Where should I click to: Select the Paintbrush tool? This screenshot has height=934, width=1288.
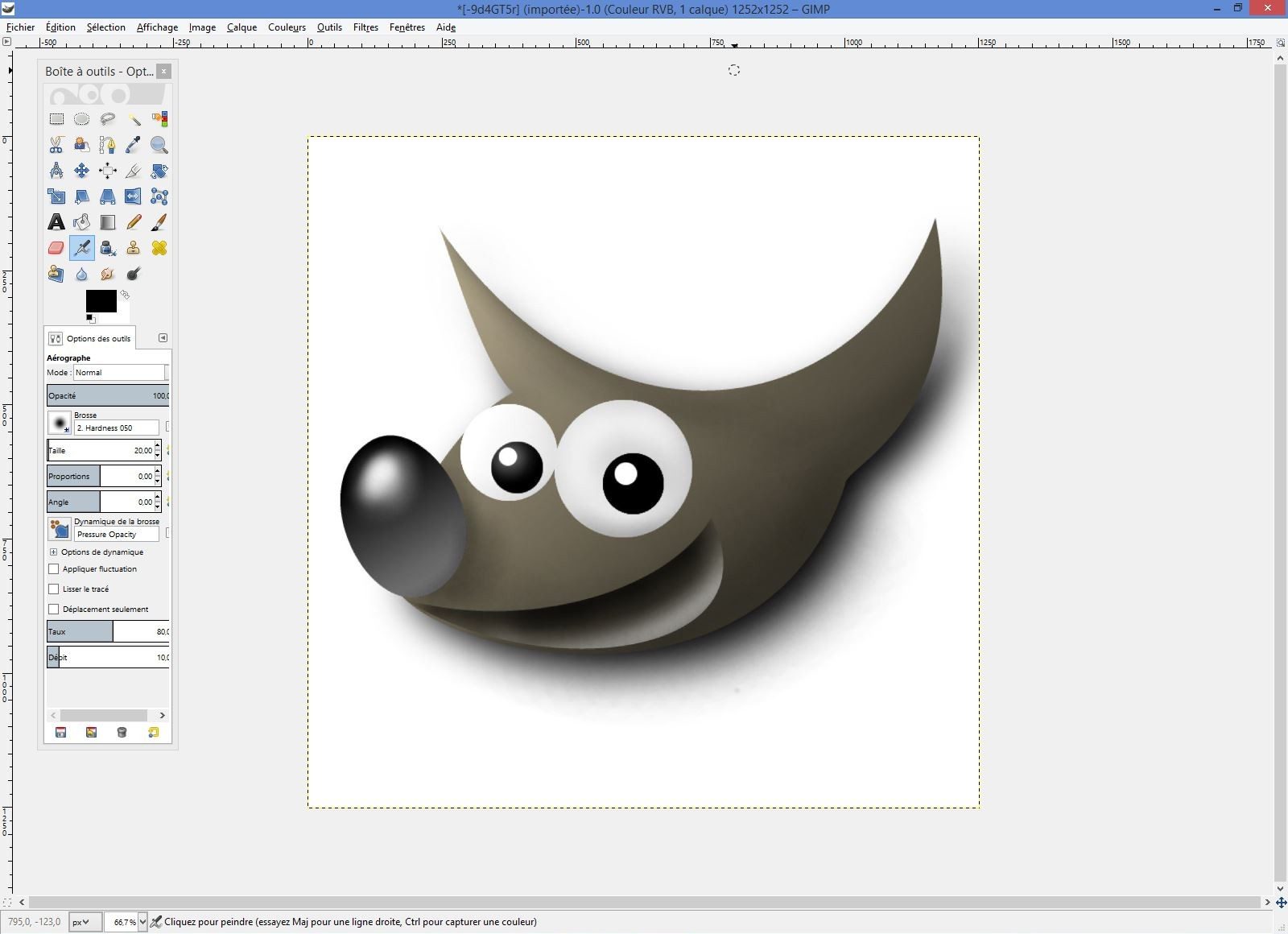pos(159,222)
